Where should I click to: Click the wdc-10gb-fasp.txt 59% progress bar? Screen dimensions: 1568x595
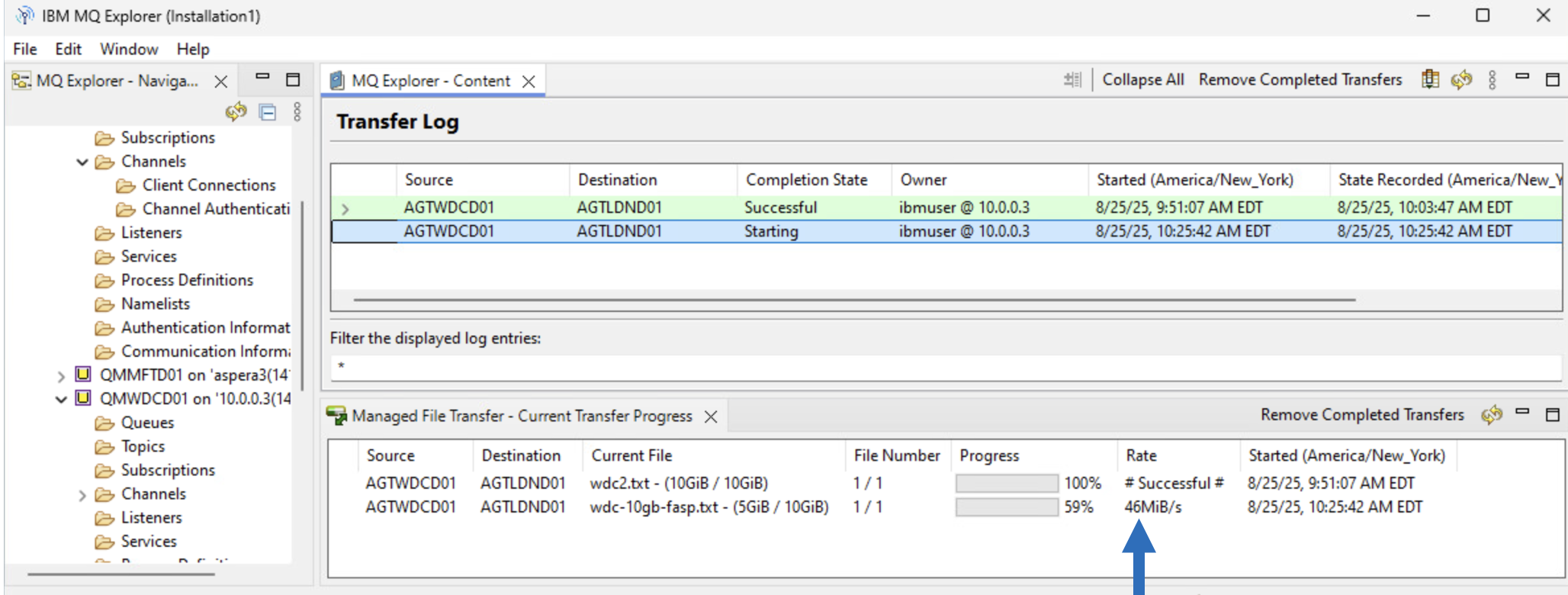click(1007, 507)
